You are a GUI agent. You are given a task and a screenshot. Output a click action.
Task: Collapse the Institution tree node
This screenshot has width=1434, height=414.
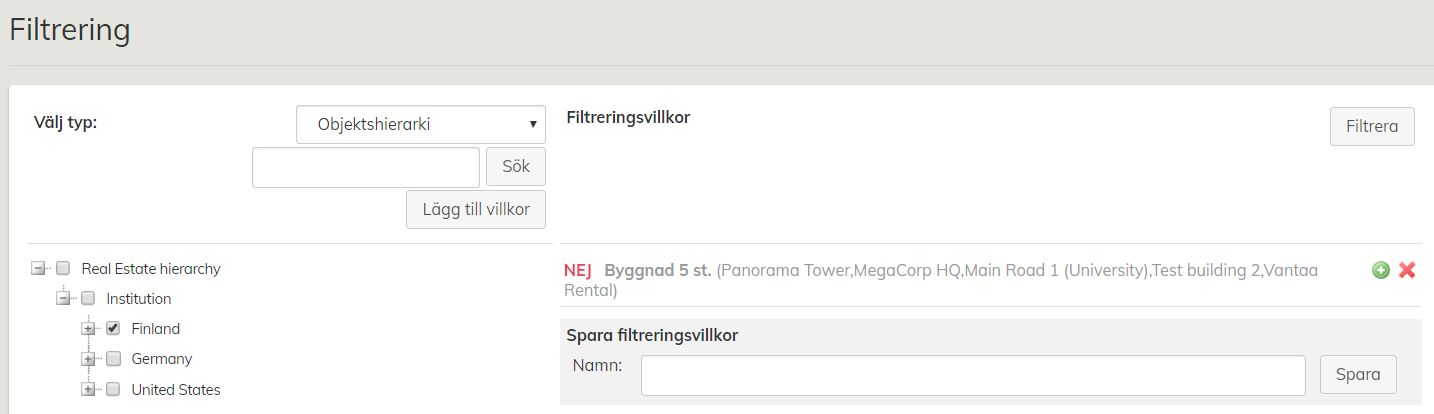tap(63, 298)
